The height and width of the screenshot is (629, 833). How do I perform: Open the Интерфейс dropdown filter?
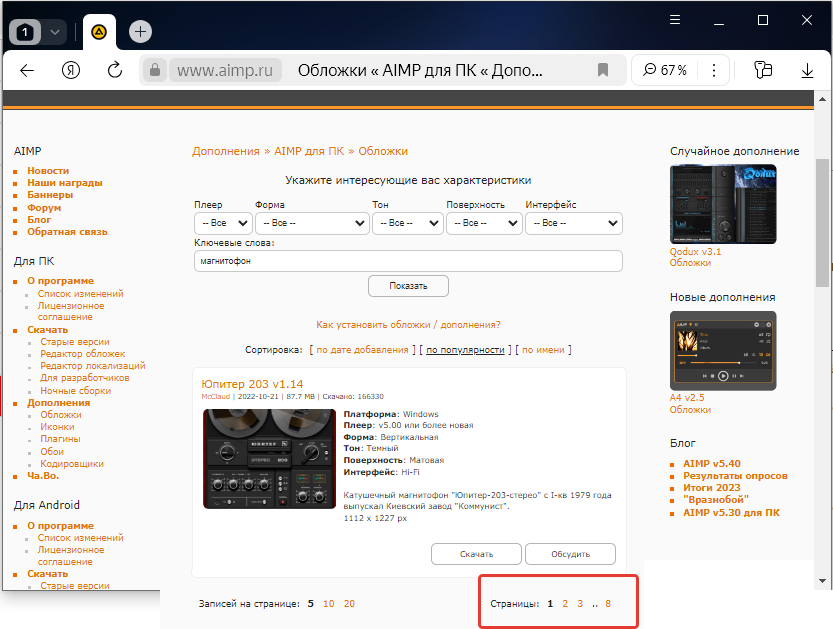click(x=574, y=223)
